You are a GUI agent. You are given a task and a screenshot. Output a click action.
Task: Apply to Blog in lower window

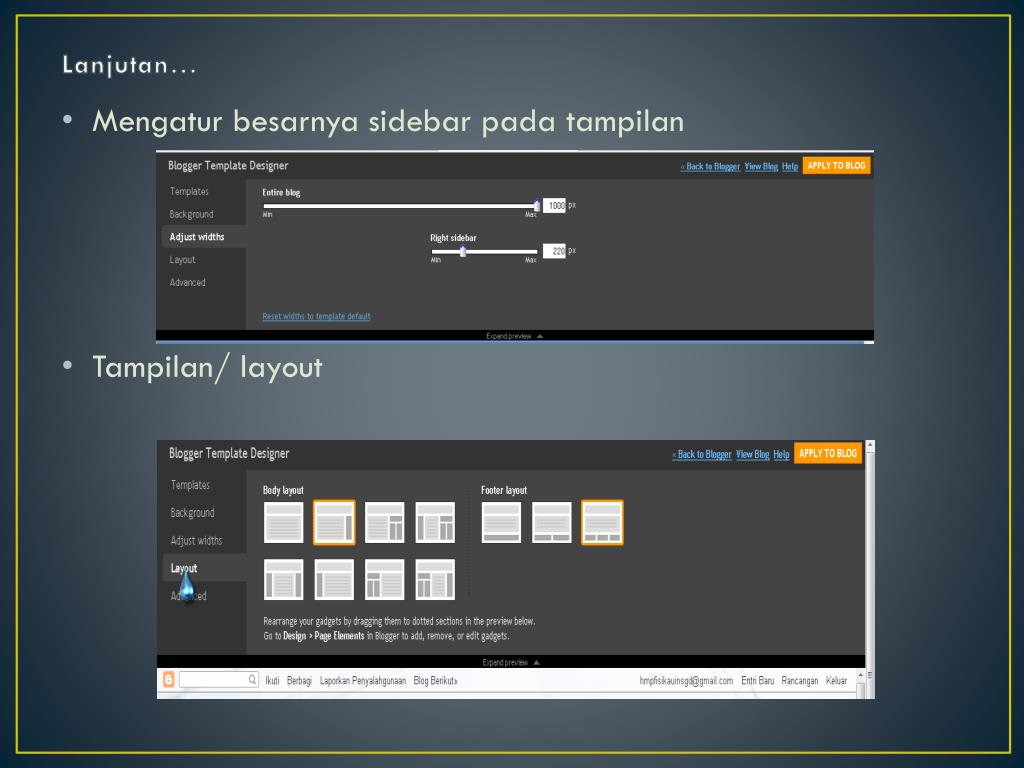click(828, 453)
